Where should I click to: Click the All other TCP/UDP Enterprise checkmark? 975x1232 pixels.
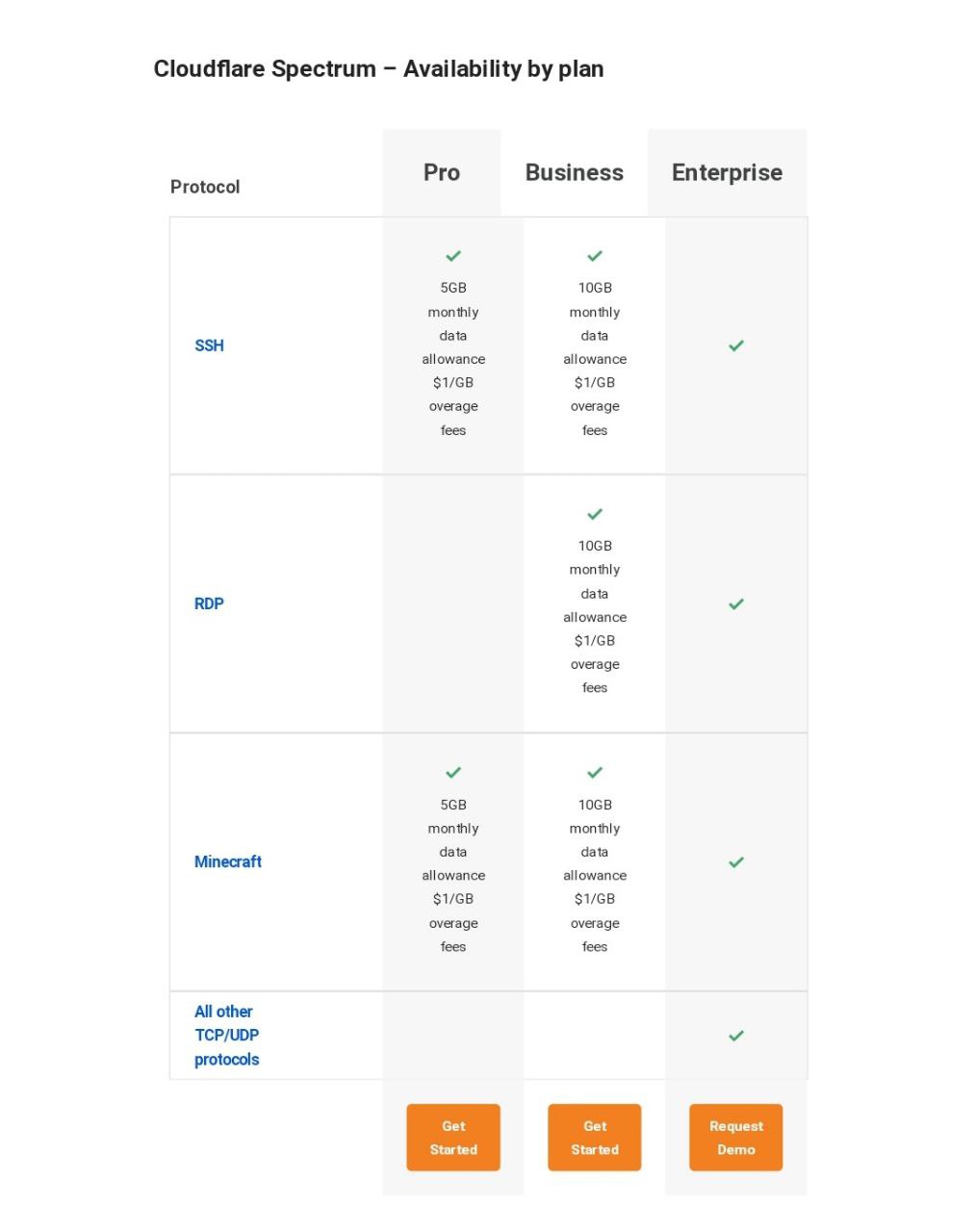(x=736, y=1036)
